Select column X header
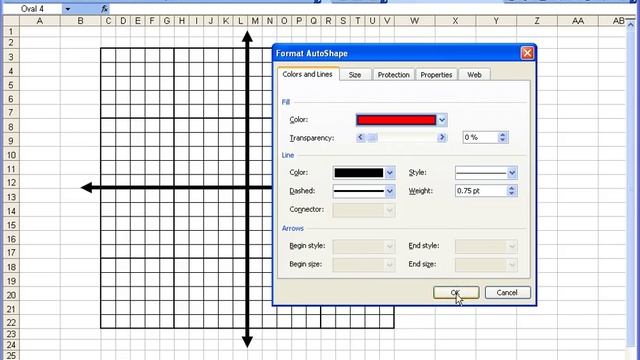Image resolution: width=640 pixels, height=360 pixels. (456, 21)
